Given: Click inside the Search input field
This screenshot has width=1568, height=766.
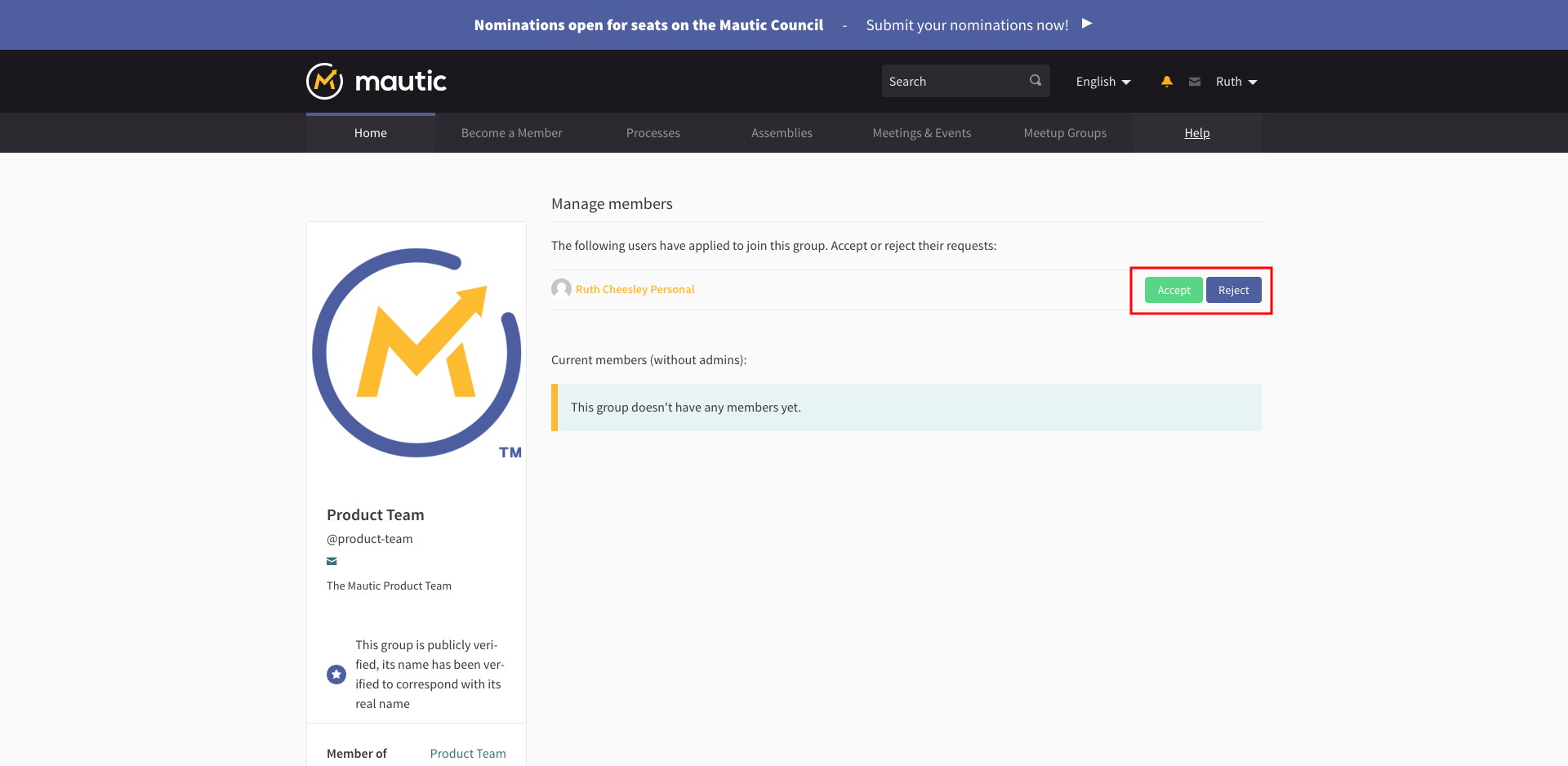Looking at the screenshot, I should 951,82.
